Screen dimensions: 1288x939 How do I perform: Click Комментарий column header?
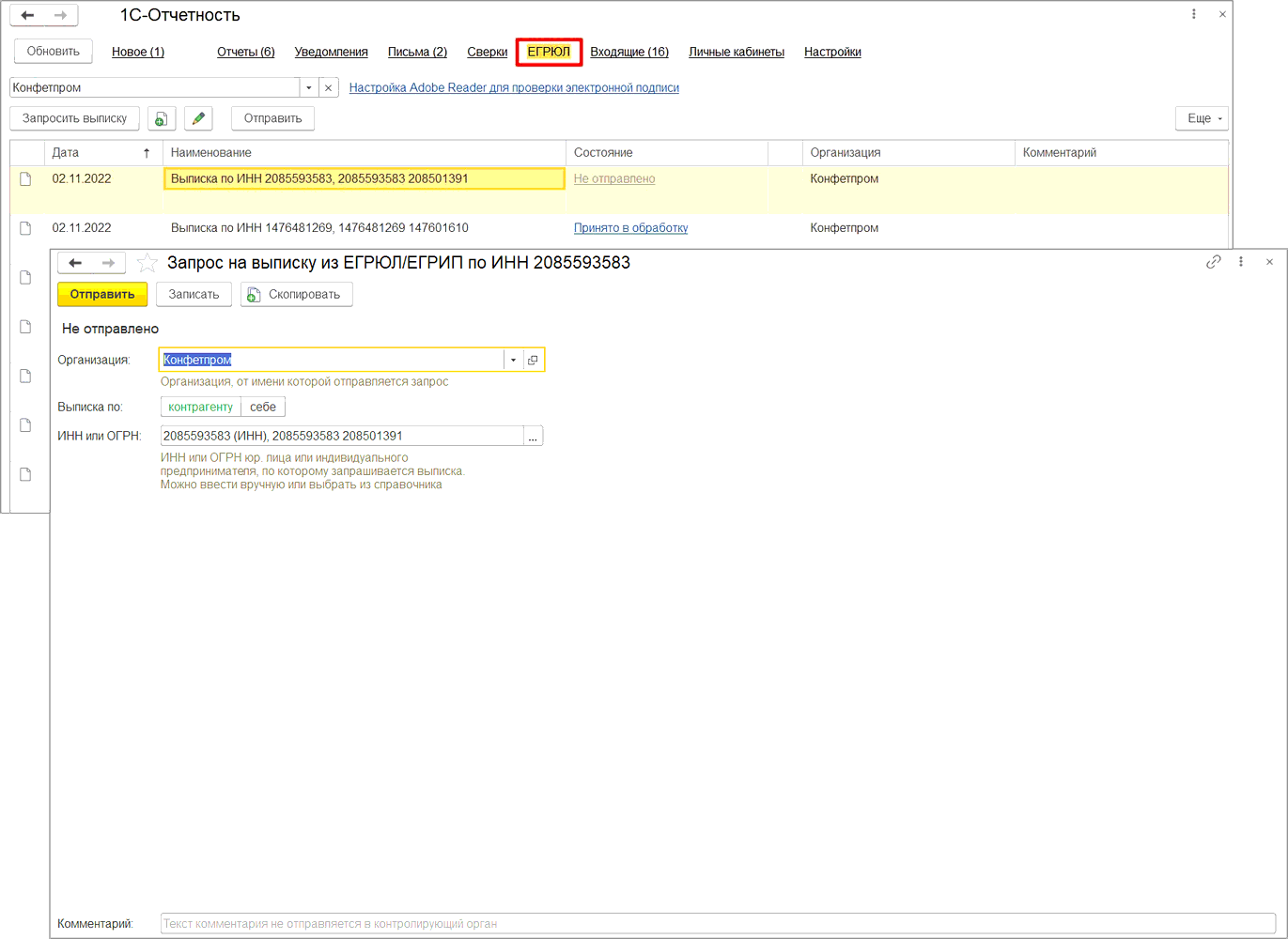pos(1122,152)
